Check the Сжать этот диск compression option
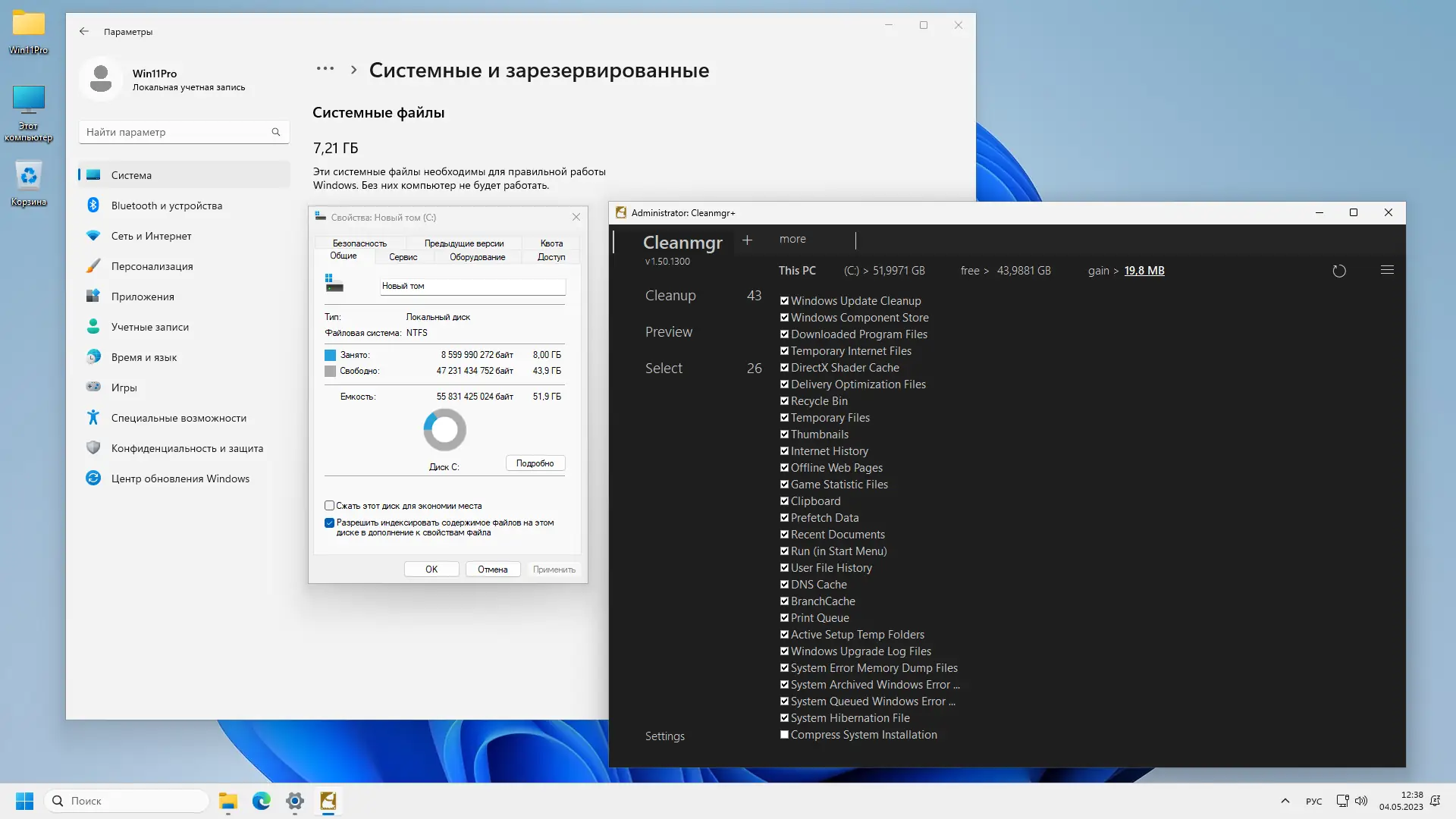The width and height of the screenshot is (1456, 819). [x=329, y=505]
